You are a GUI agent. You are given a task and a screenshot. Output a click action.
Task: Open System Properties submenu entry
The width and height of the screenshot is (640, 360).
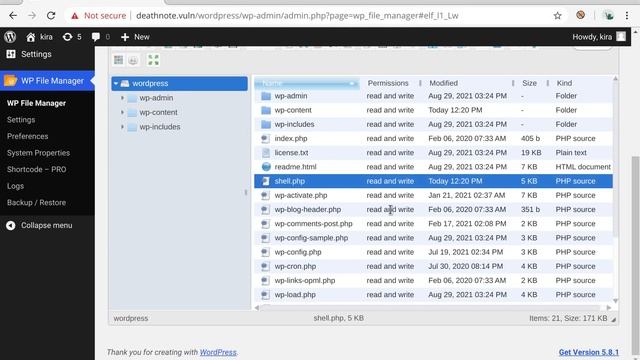click(x=38, y=153)
